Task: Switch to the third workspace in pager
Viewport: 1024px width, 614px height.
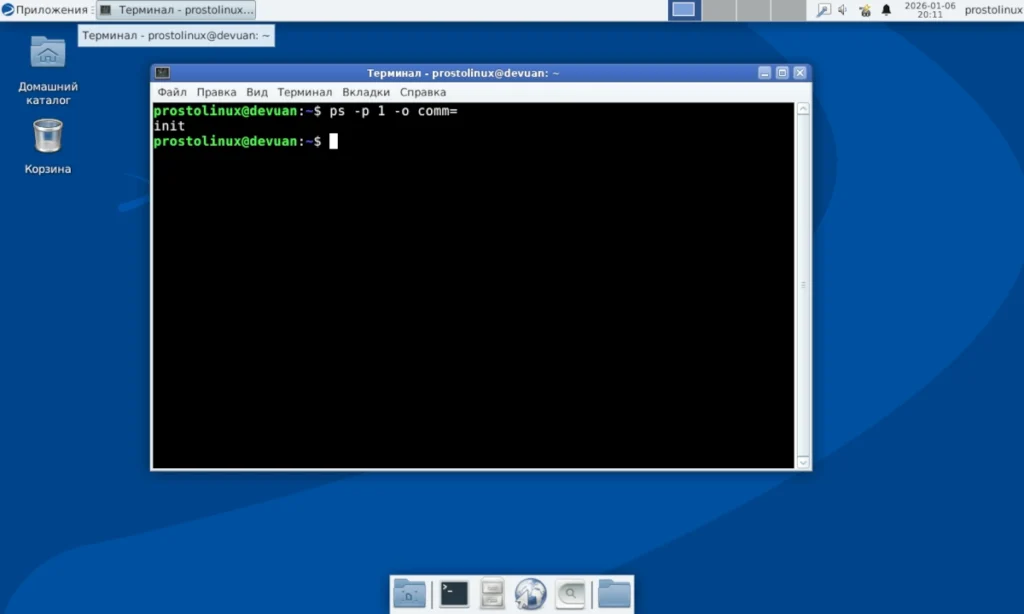Action: [x=754, y=10]
